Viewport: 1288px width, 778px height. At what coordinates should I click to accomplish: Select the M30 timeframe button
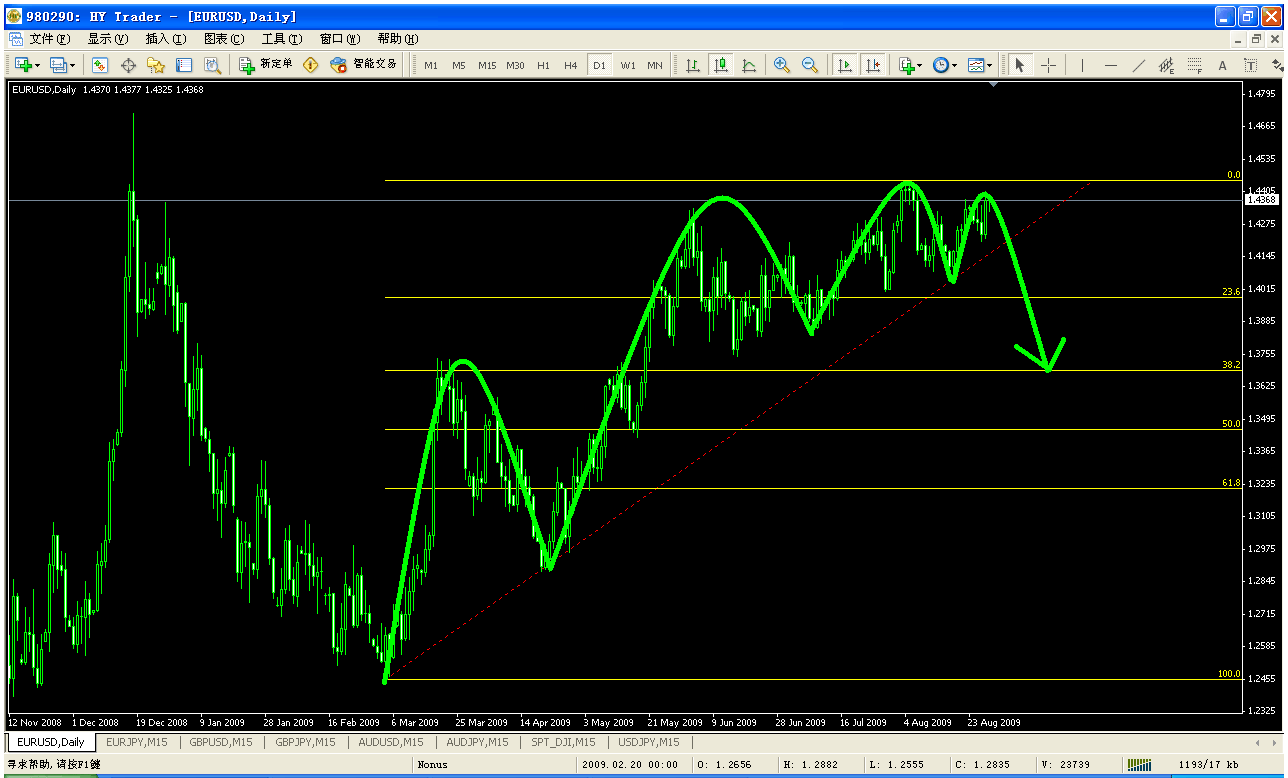click(x=515, y=65)
